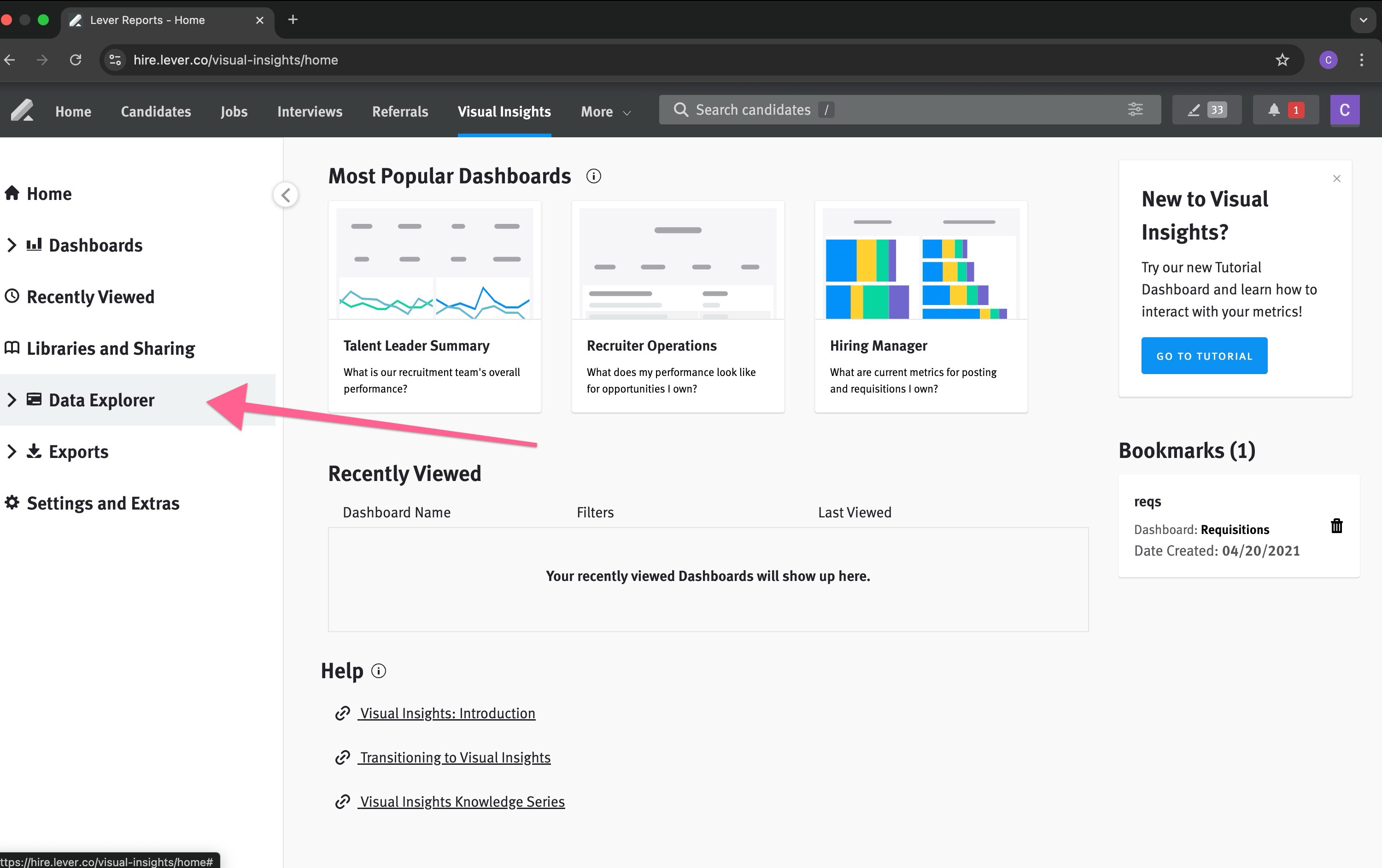Open Visual Insights: Introduction link

tap(447, 713)
